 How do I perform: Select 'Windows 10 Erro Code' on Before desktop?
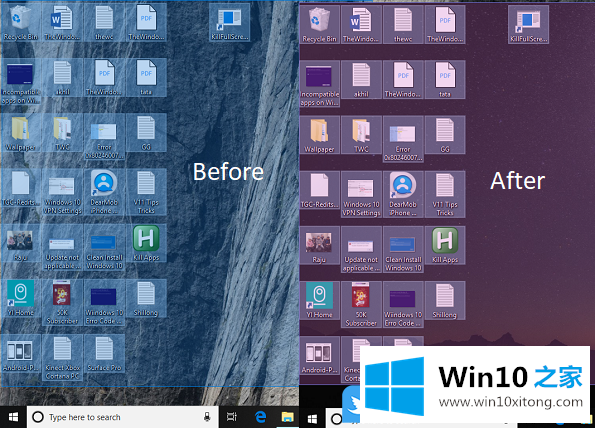pyautogui.click(x=104, y=302)
